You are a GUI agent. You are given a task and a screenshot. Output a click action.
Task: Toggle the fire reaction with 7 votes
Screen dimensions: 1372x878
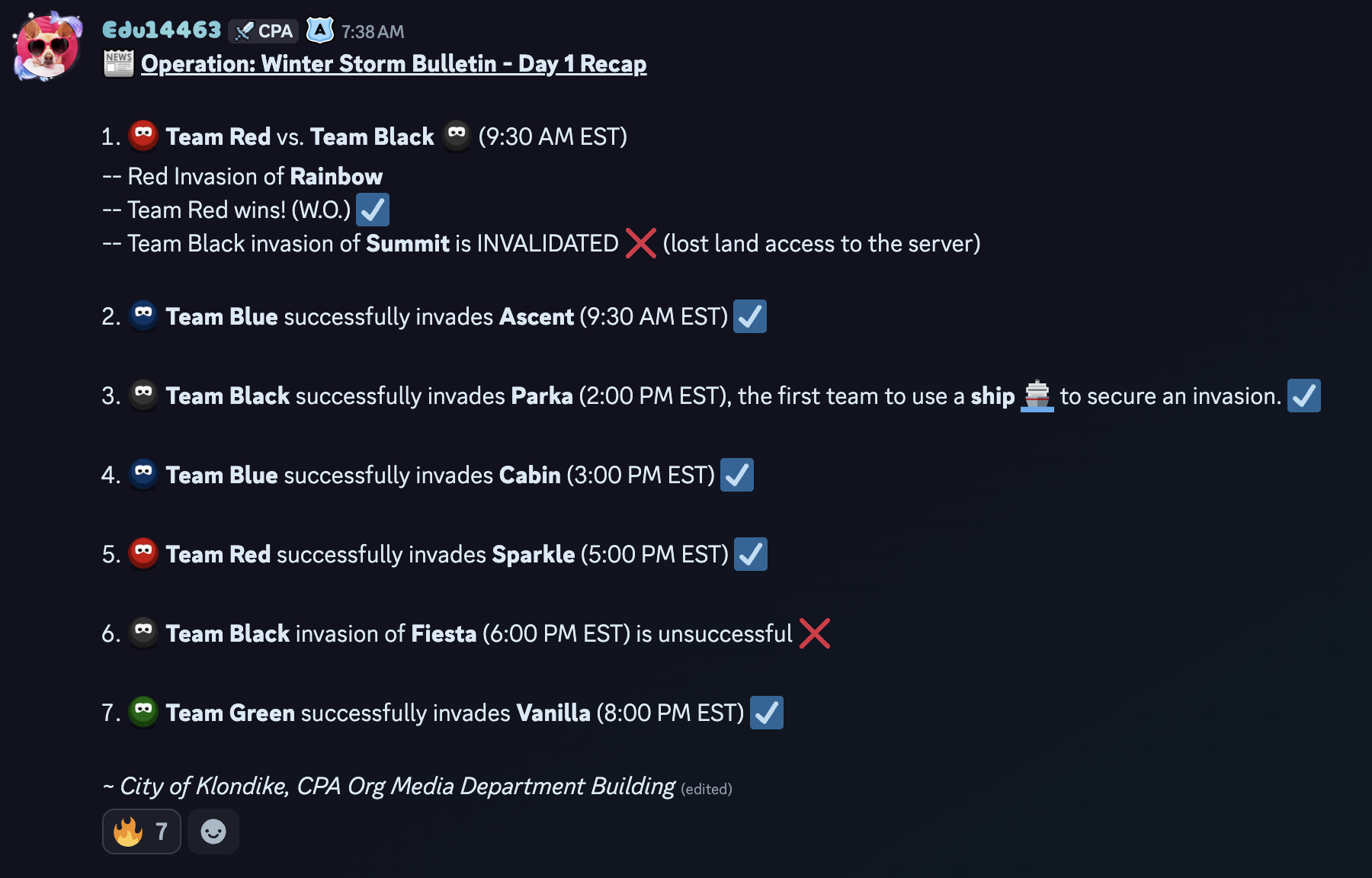point(142,832)
